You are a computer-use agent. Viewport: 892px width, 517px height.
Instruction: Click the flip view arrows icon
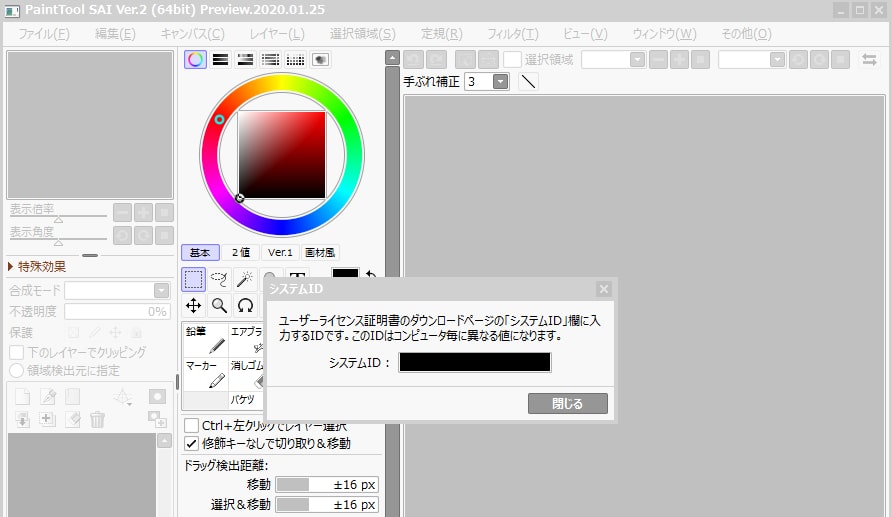point(869,60)
